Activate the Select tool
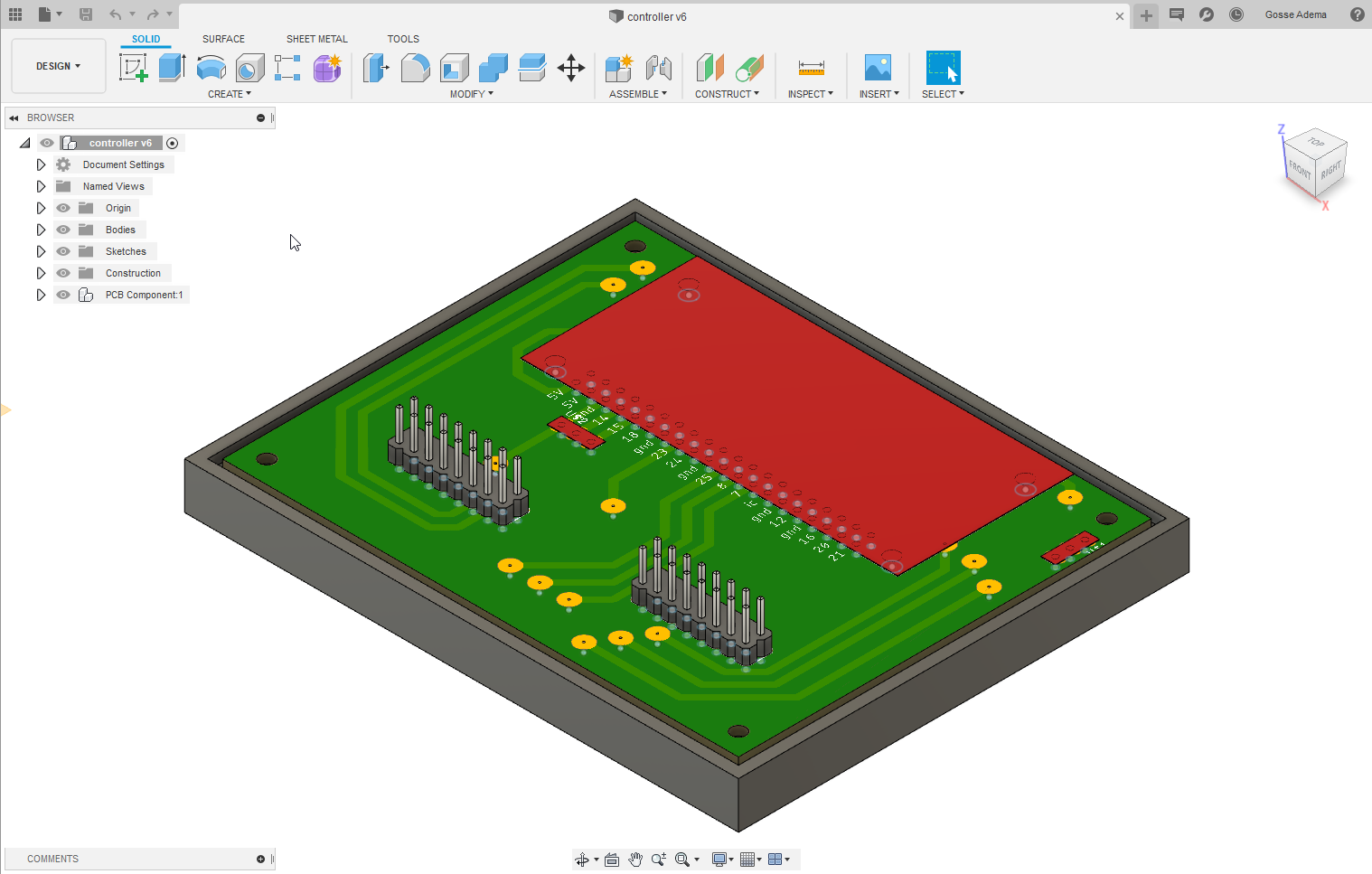The image size is (1372, 874). click(x=943, y=68)
